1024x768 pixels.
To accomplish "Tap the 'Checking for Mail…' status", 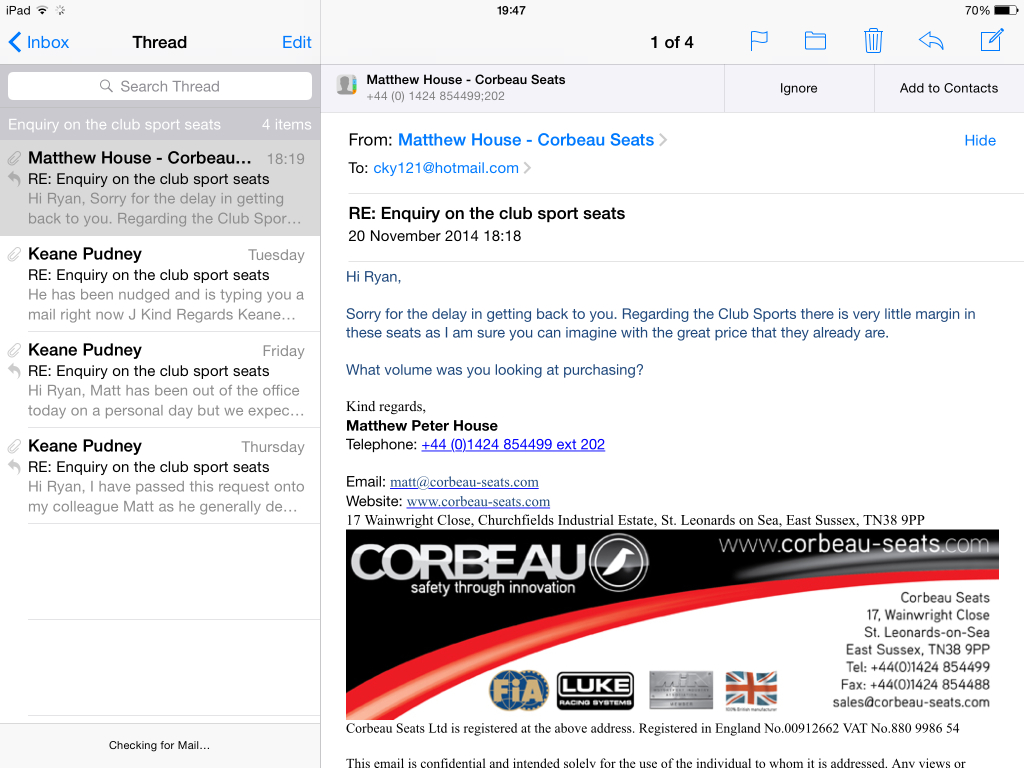I will pos(159,745).
